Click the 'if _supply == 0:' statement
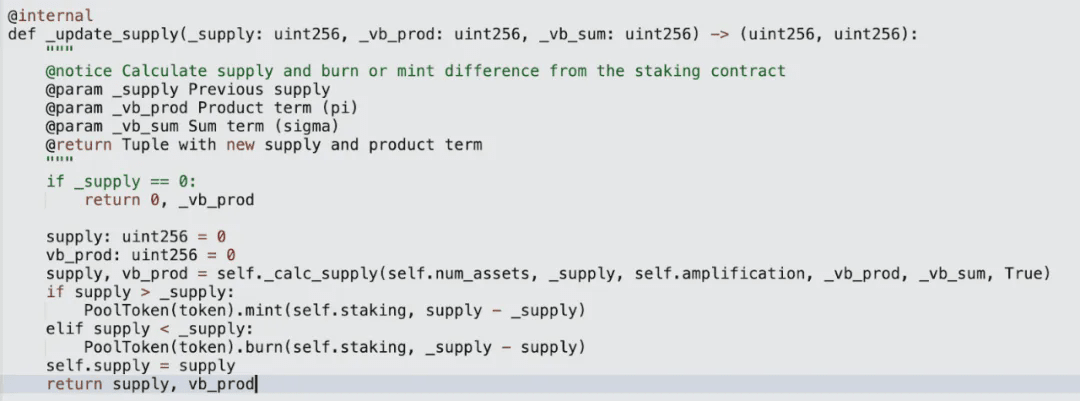This screenshot has height=401, width=1080. (122, 181)
